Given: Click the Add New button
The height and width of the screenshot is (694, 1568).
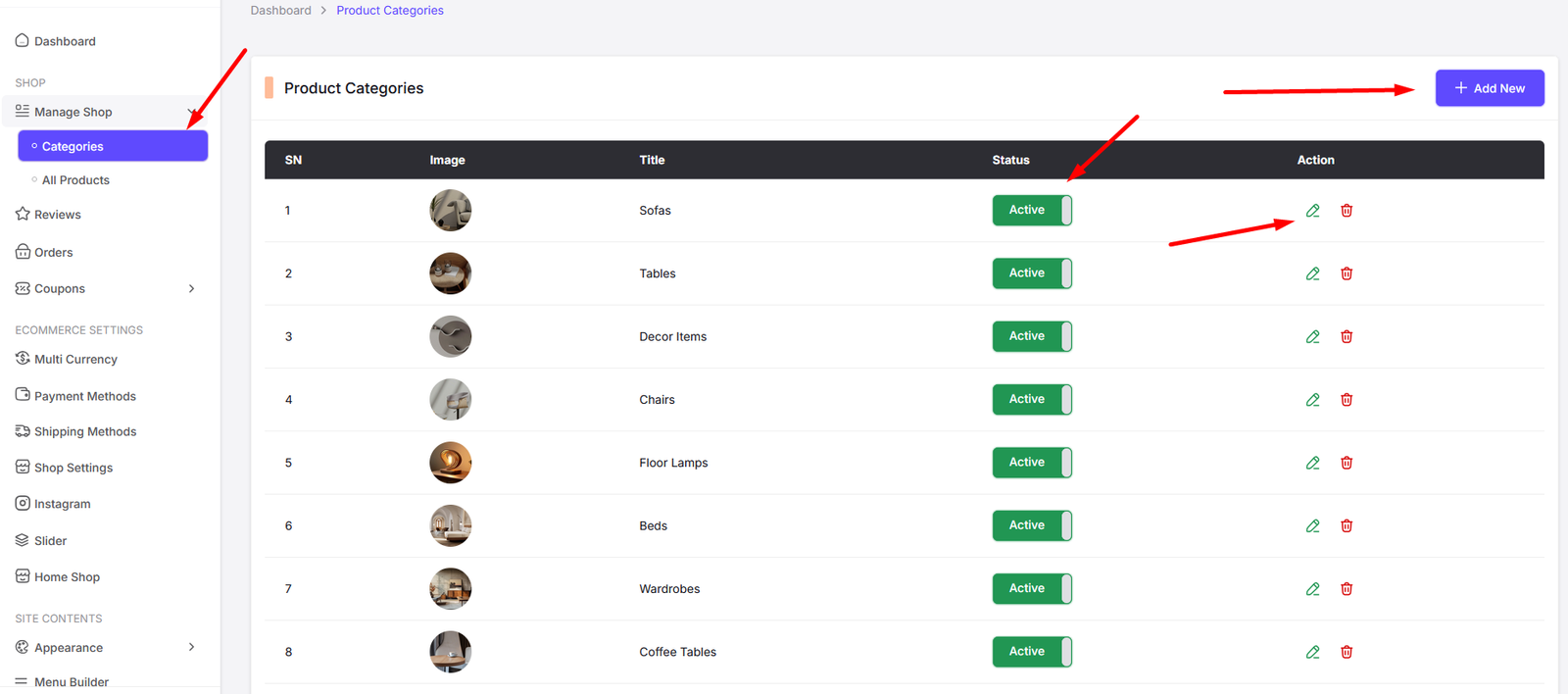Looking at the screenshot, I should pyautogui.click(x=1489, y=88).
